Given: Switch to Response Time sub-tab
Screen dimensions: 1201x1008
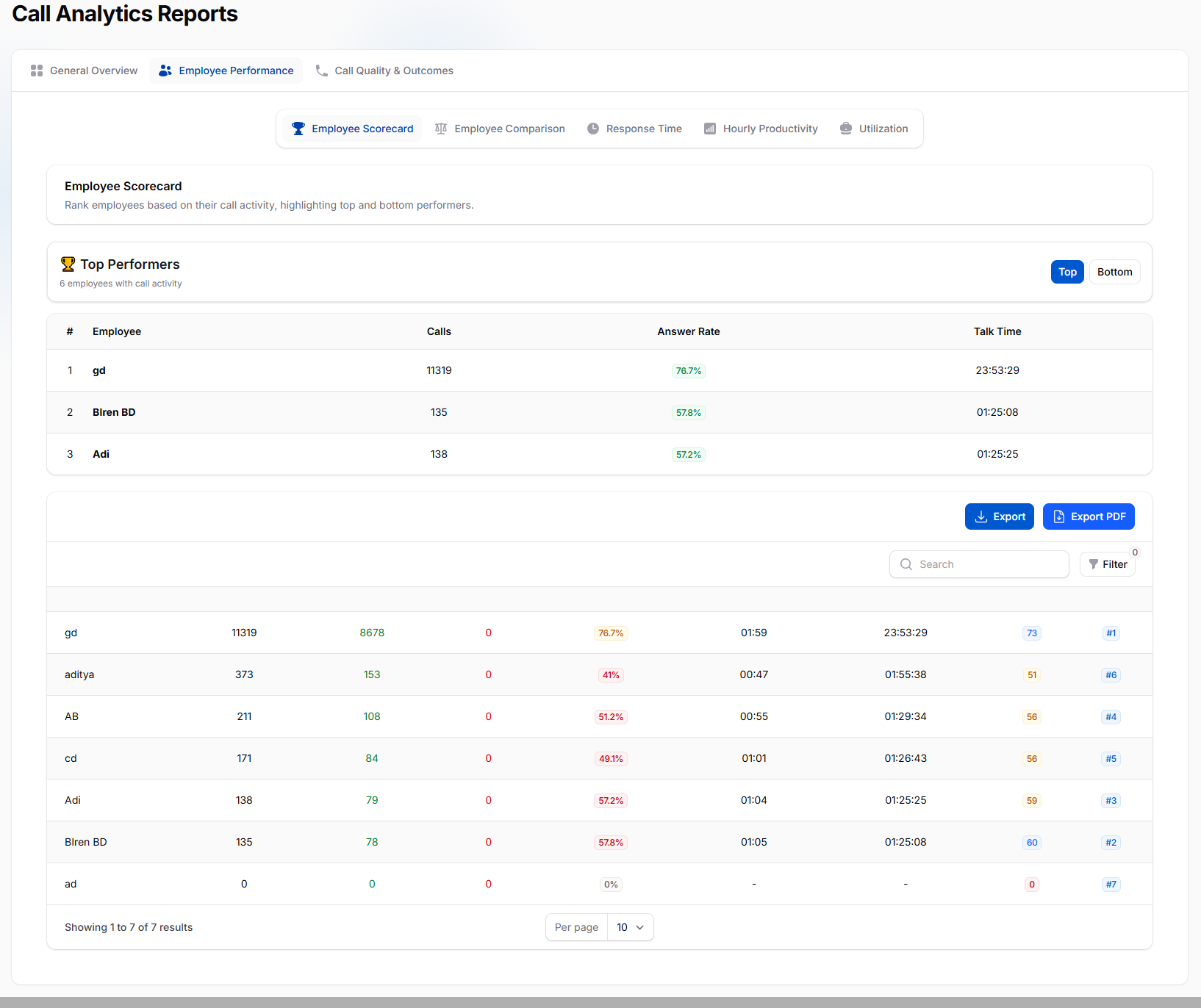Looking at the screenshot, I should pyautogui.click(x=634, y=129).
